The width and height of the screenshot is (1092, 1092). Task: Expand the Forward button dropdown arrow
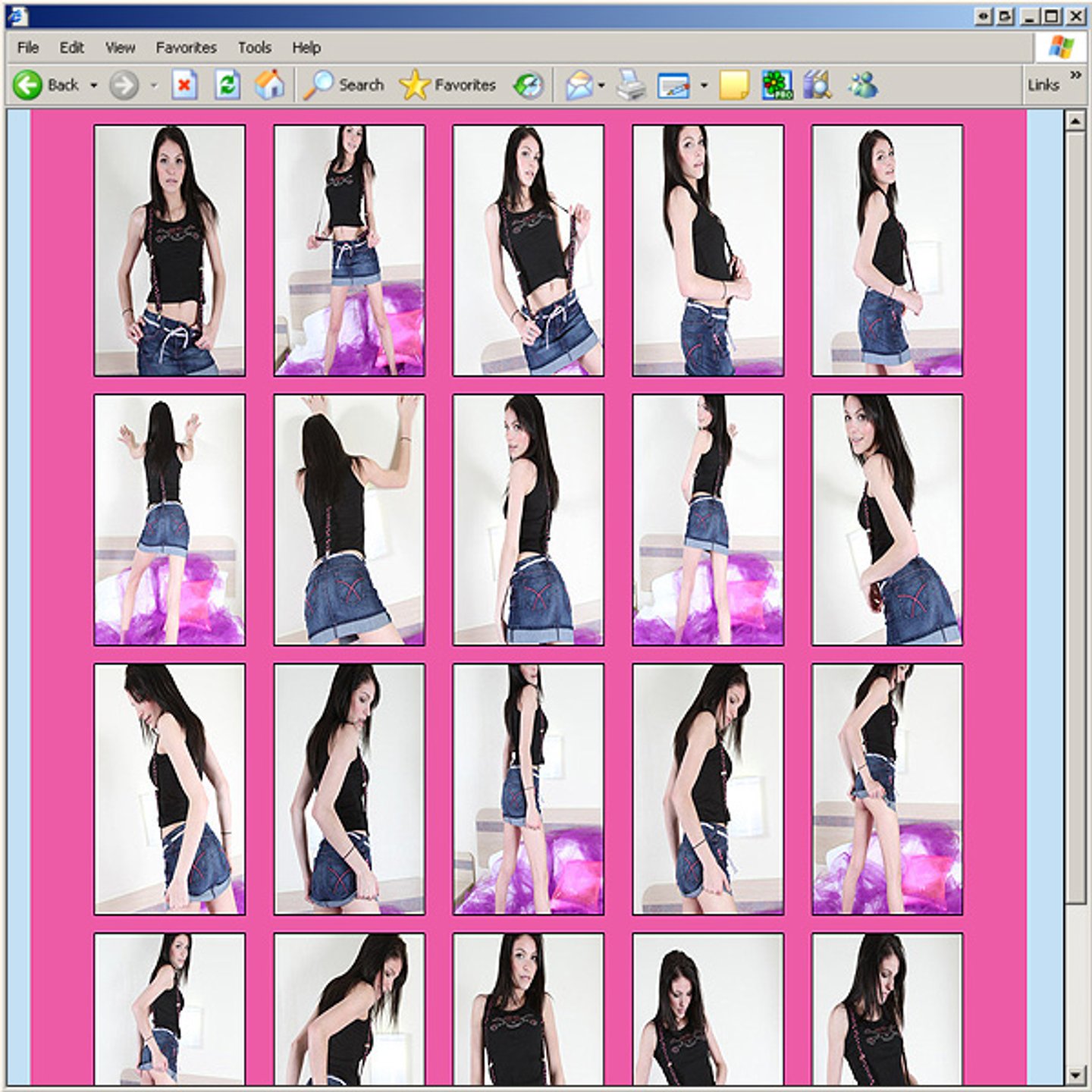(x=154, y=86)
